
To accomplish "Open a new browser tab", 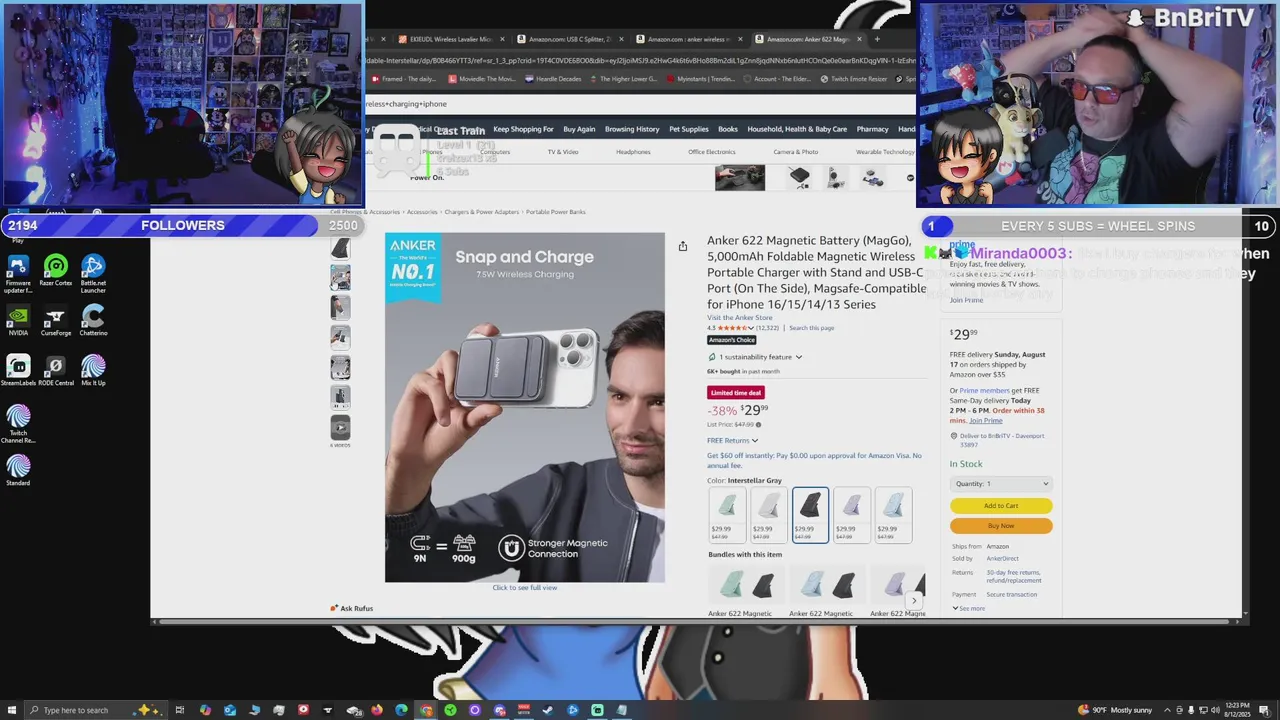I will 877,39.
